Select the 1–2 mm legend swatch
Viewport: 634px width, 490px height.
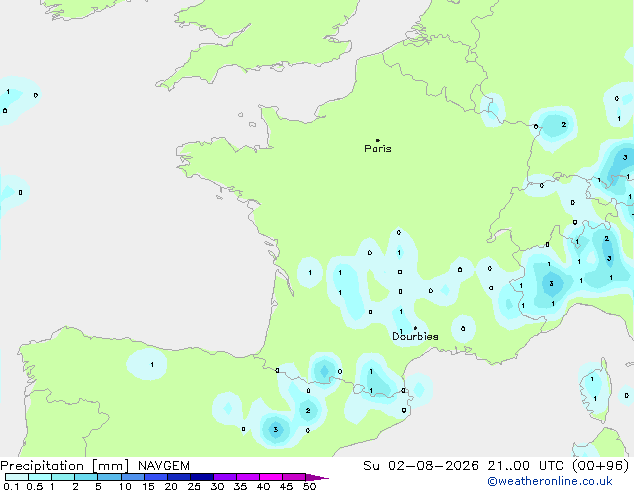click(x=63, y=477)
